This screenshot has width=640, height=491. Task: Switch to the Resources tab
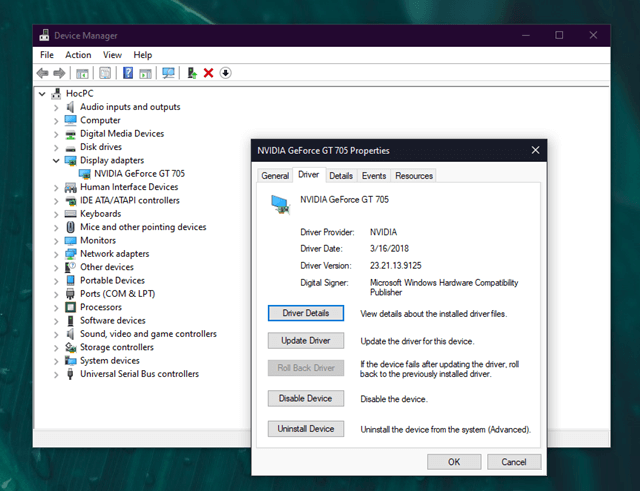413,176
